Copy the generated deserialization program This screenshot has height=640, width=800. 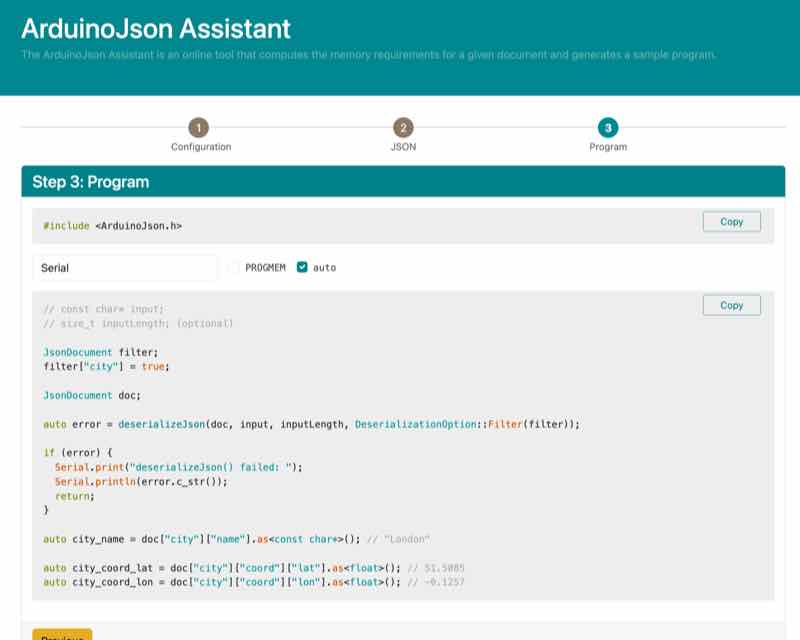[732, 305]
